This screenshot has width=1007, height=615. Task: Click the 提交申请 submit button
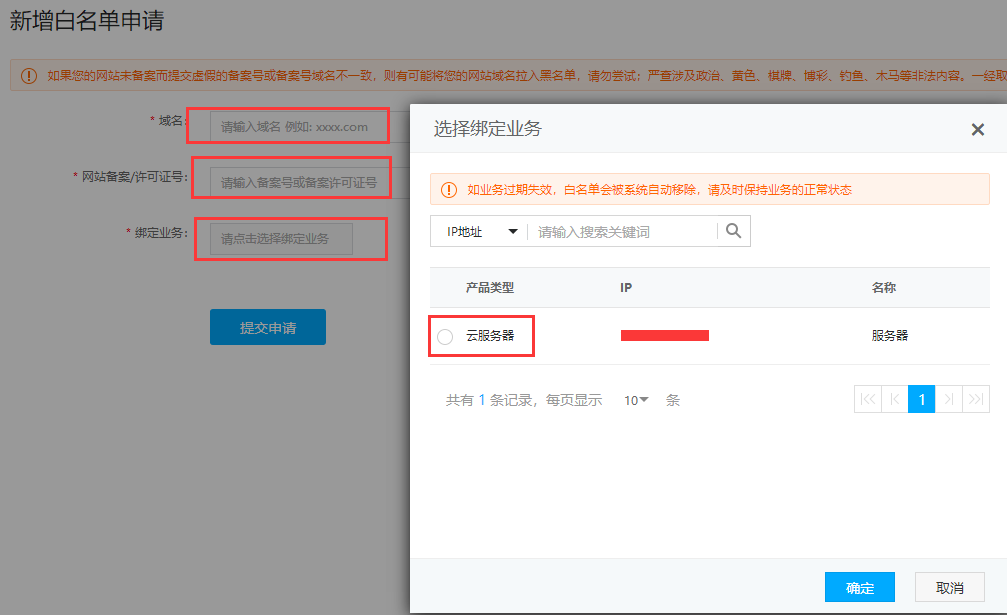[x=267, y=327]
